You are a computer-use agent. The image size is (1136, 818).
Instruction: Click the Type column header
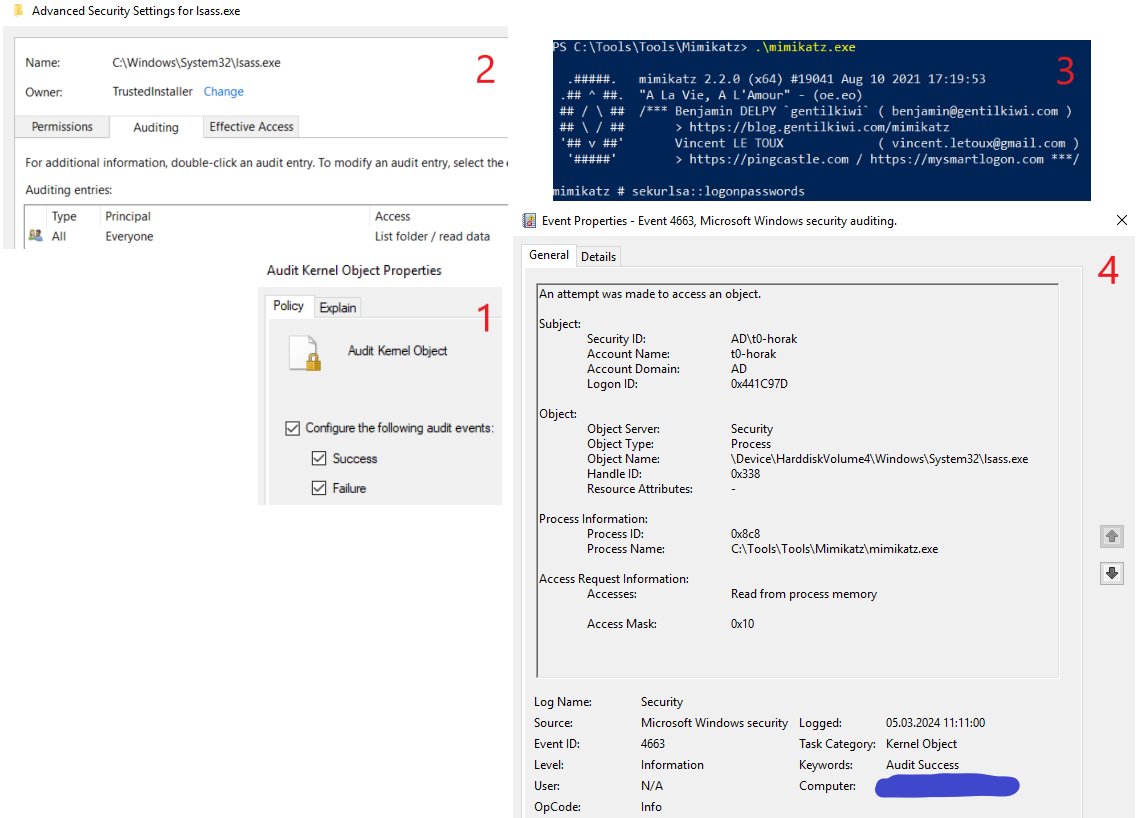pyautogui.click(x=64, y=216)
